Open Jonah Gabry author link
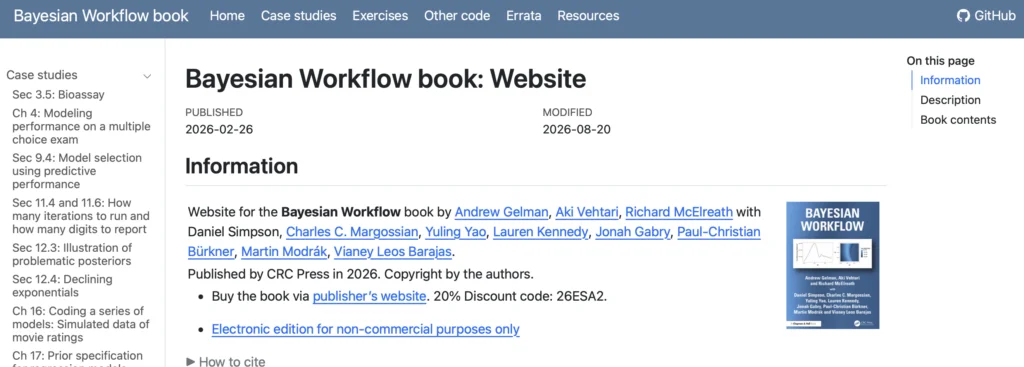 [x=632, y=232]
